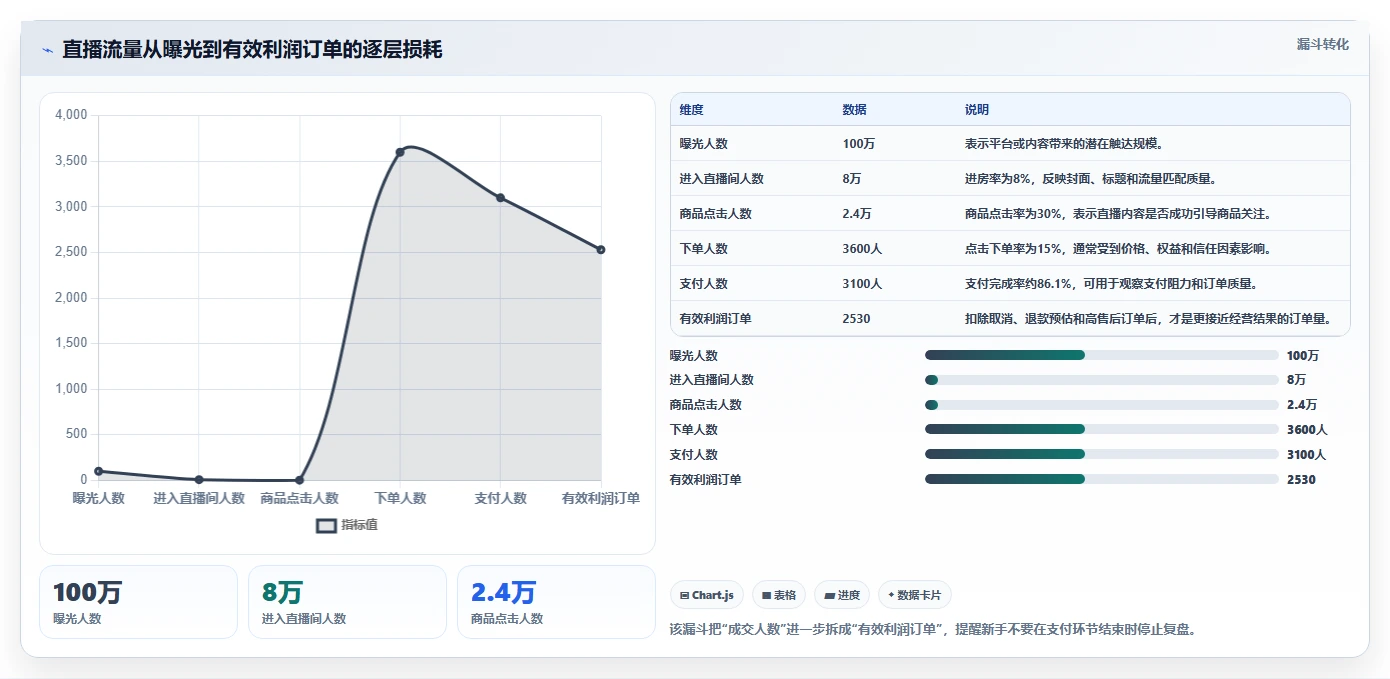This screenshot has width=1390, height=679.
Task: Click the 进入直播间人数 data point on the chart line
Action: click(199, 480)
